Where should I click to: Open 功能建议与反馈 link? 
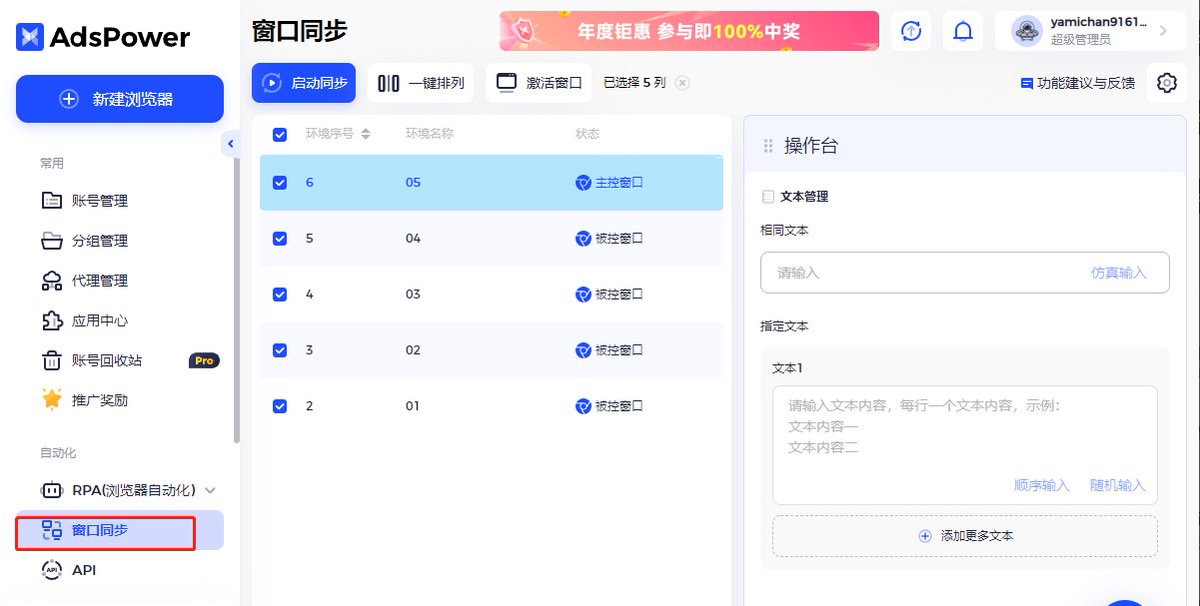[1078, 83]
